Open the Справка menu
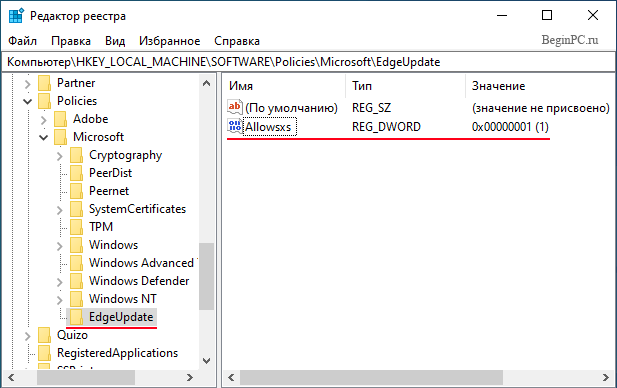This screenshot has height=388, width=617. coord(237,41)
